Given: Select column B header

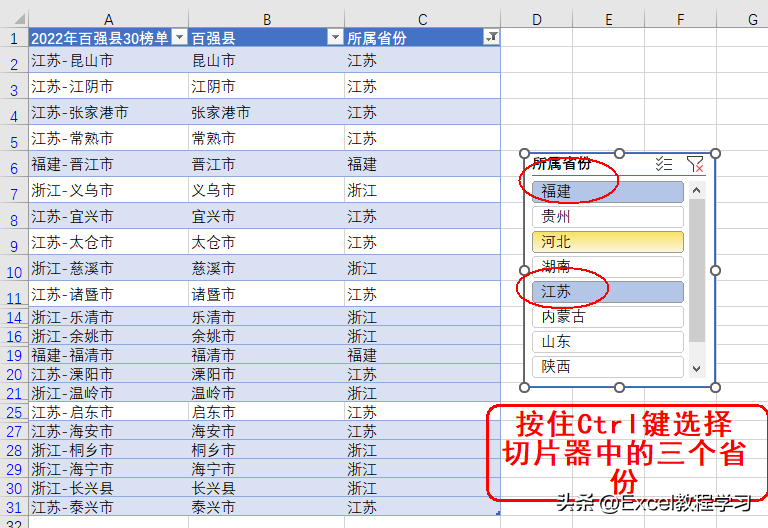Looking at the screenshot, I should pyautogui.click(x=266, y=19).
